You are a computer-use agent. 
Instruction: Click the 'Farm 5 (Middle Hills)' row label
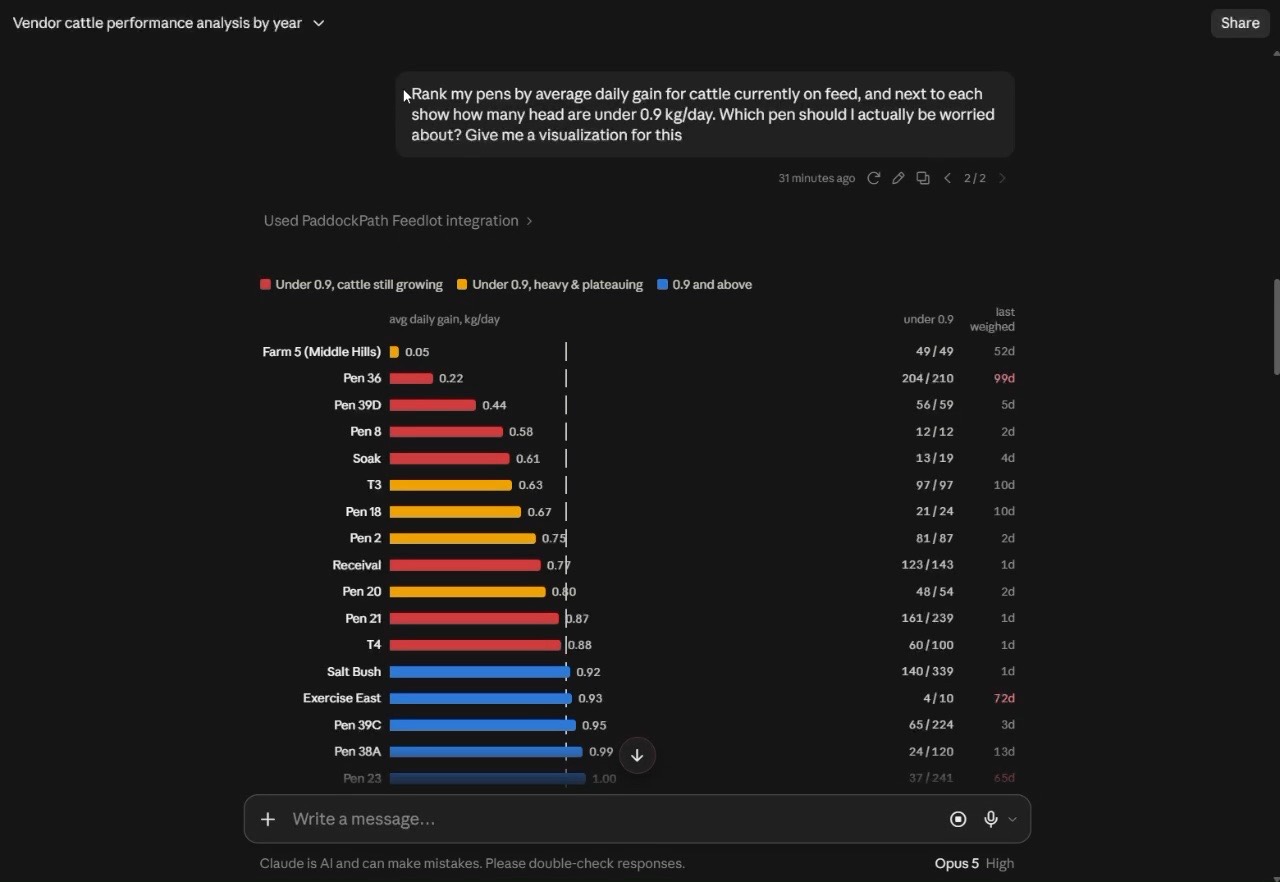click(322, 352)
